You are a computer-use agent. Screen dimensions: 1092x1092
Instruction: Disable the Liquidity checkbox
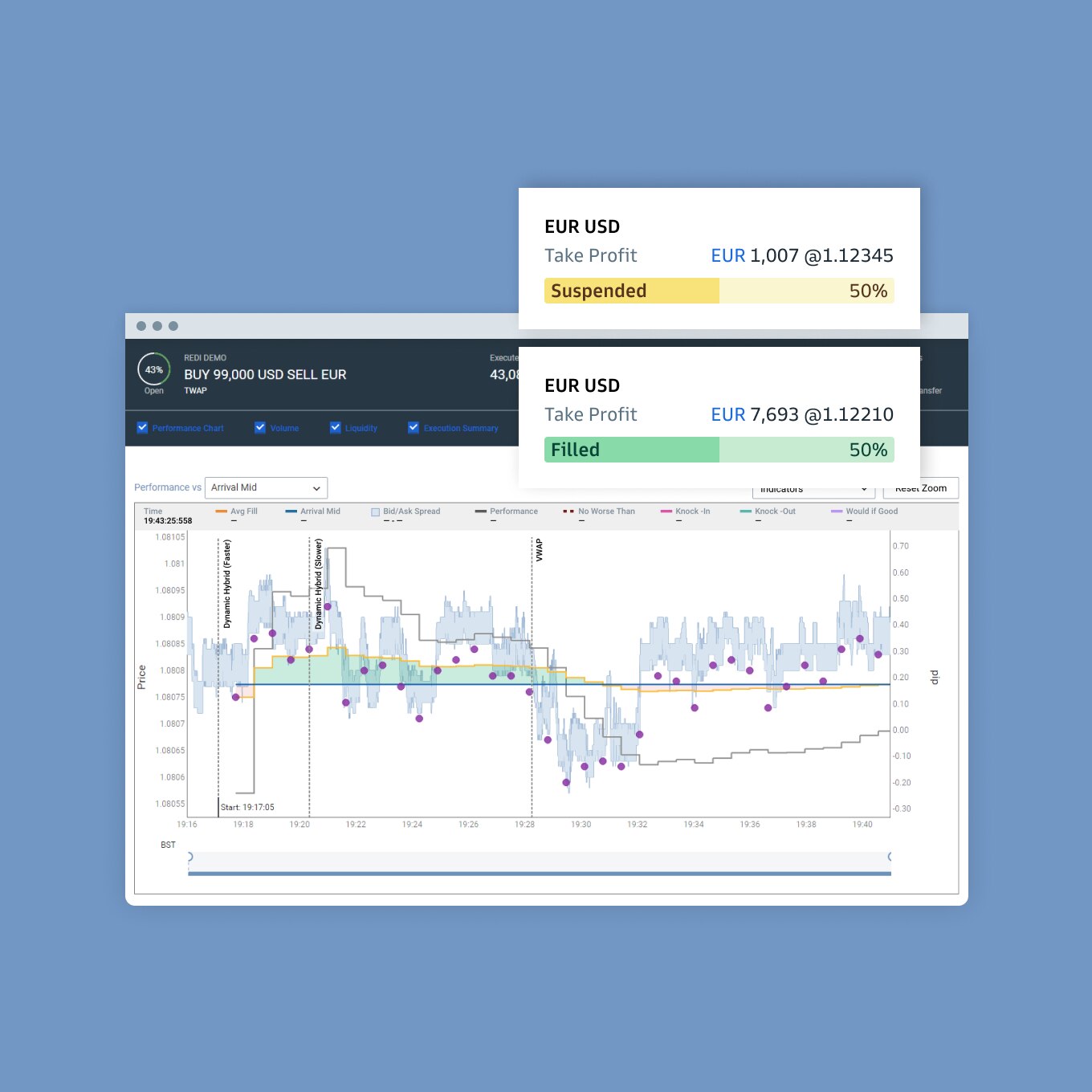(x=336, y=427)
